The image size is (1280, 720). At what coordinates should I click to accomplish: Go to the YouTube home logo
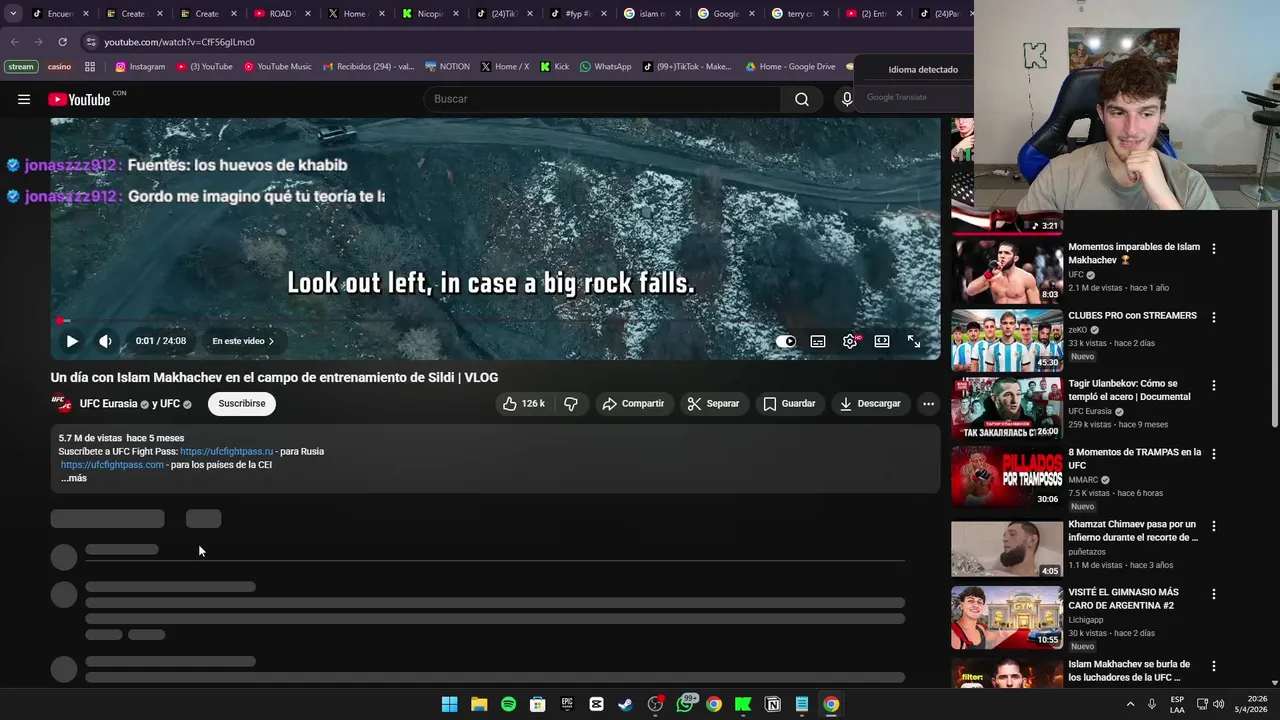click(79, 99)
